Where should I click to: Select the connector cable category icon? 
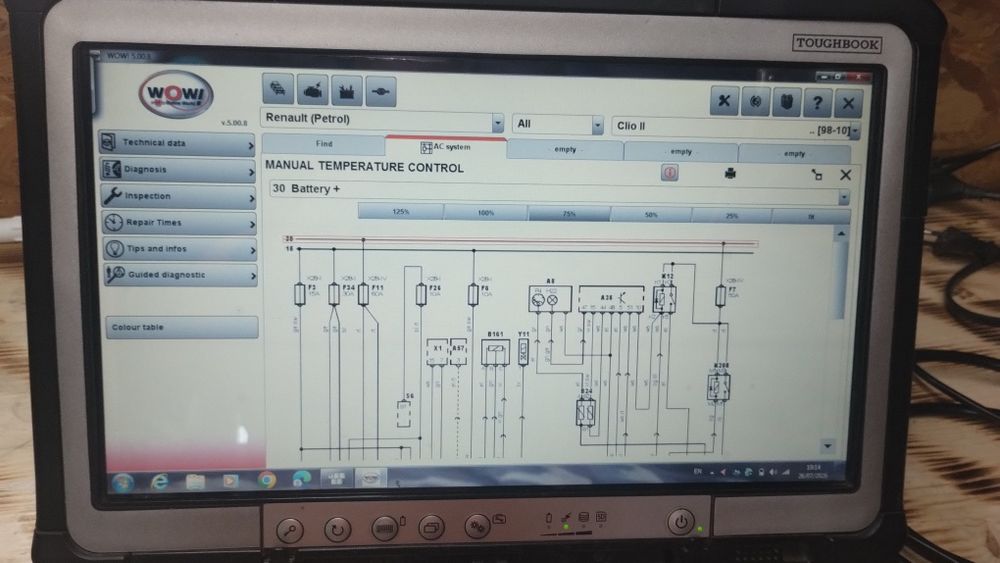381,92
